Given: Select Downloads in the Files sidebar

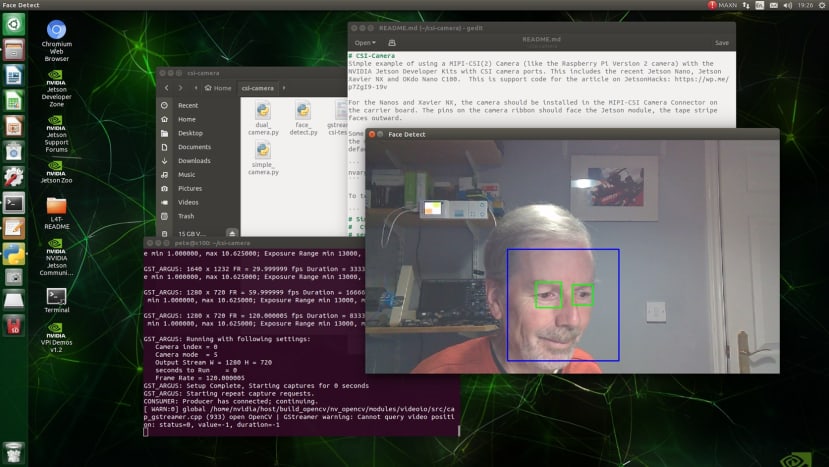Looking at the screenshot, I should [199, 161].
